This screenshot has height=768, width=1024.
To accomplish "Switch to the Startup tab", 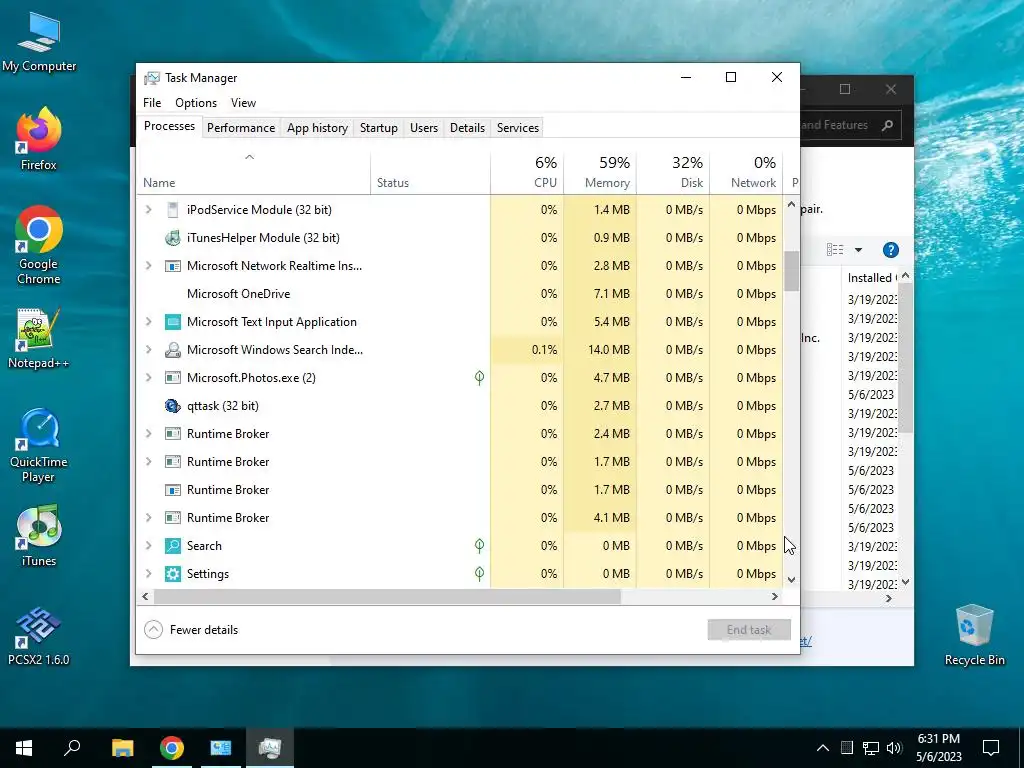I will click(379, 128).
